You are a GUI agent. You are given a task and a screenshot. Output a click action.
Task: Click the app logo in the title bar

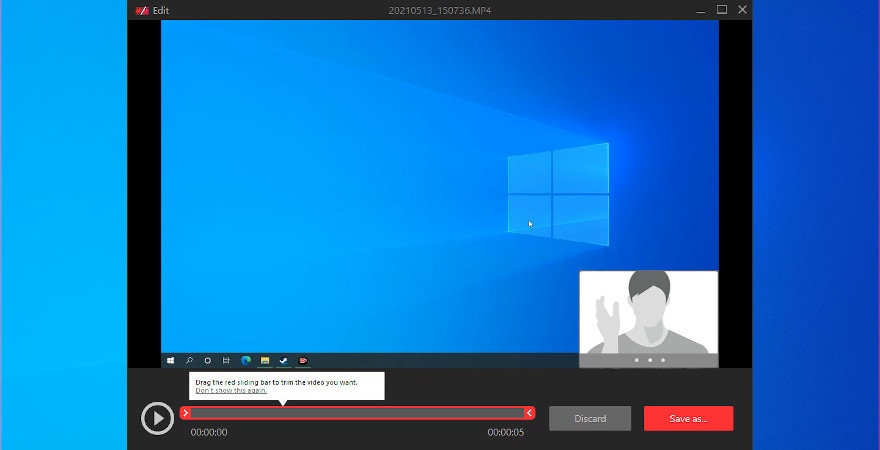coord(142,10)
